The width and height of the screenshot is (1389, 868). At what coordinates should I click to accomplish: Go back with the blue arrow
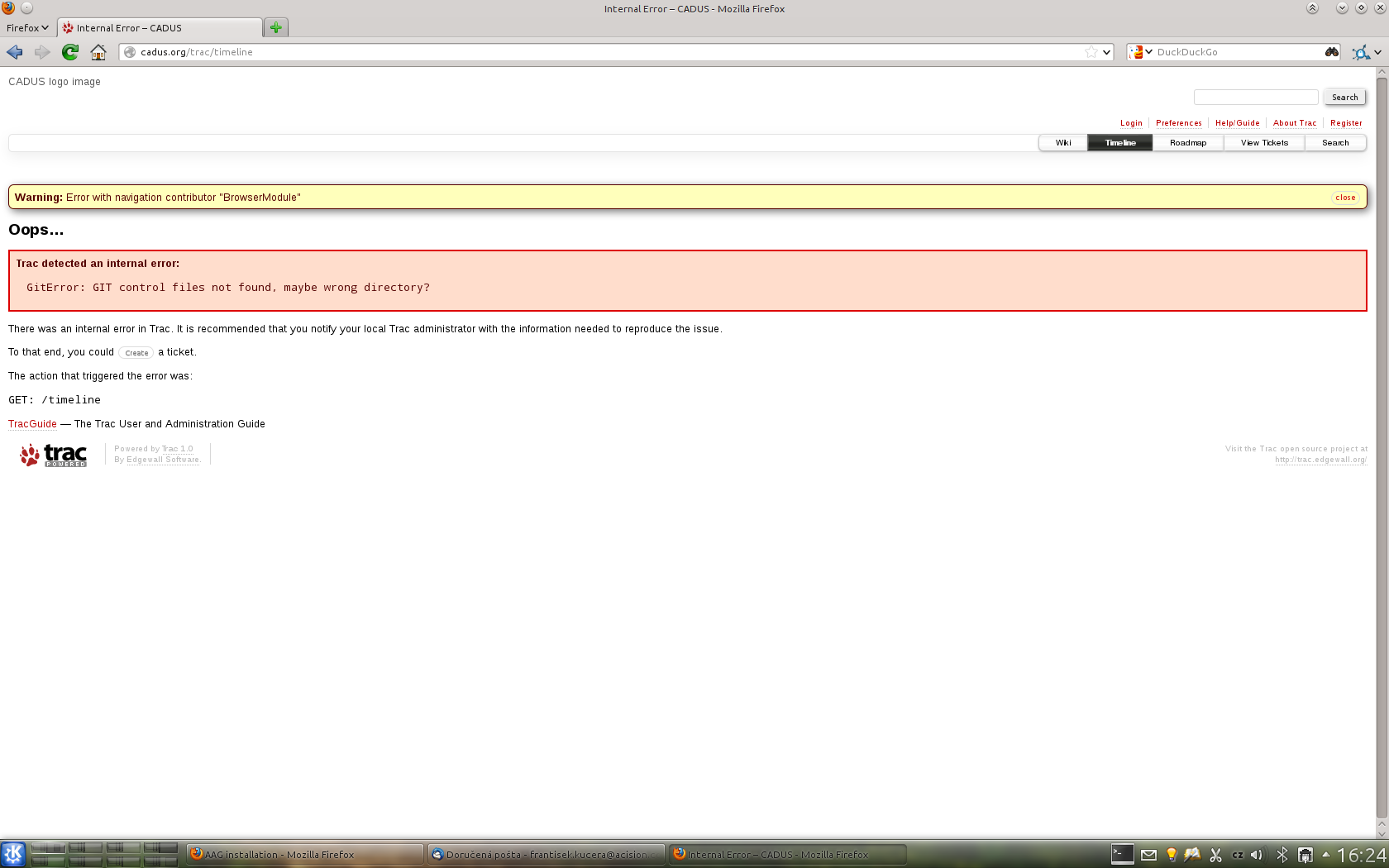(x=15, y=52)
